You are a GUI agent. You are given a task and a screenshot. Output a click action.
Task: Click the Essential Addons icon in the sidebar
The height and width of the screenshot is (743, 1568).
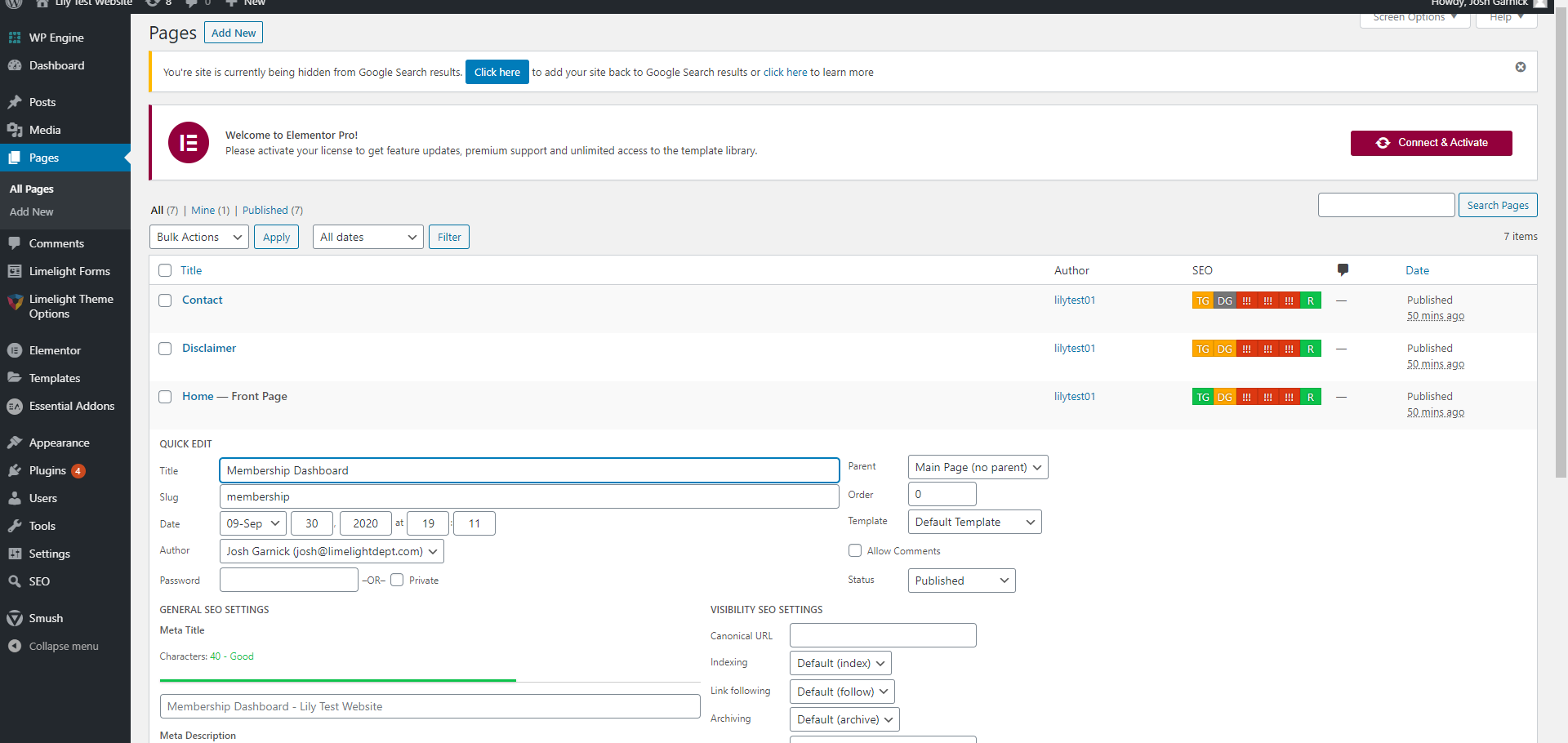15,406
